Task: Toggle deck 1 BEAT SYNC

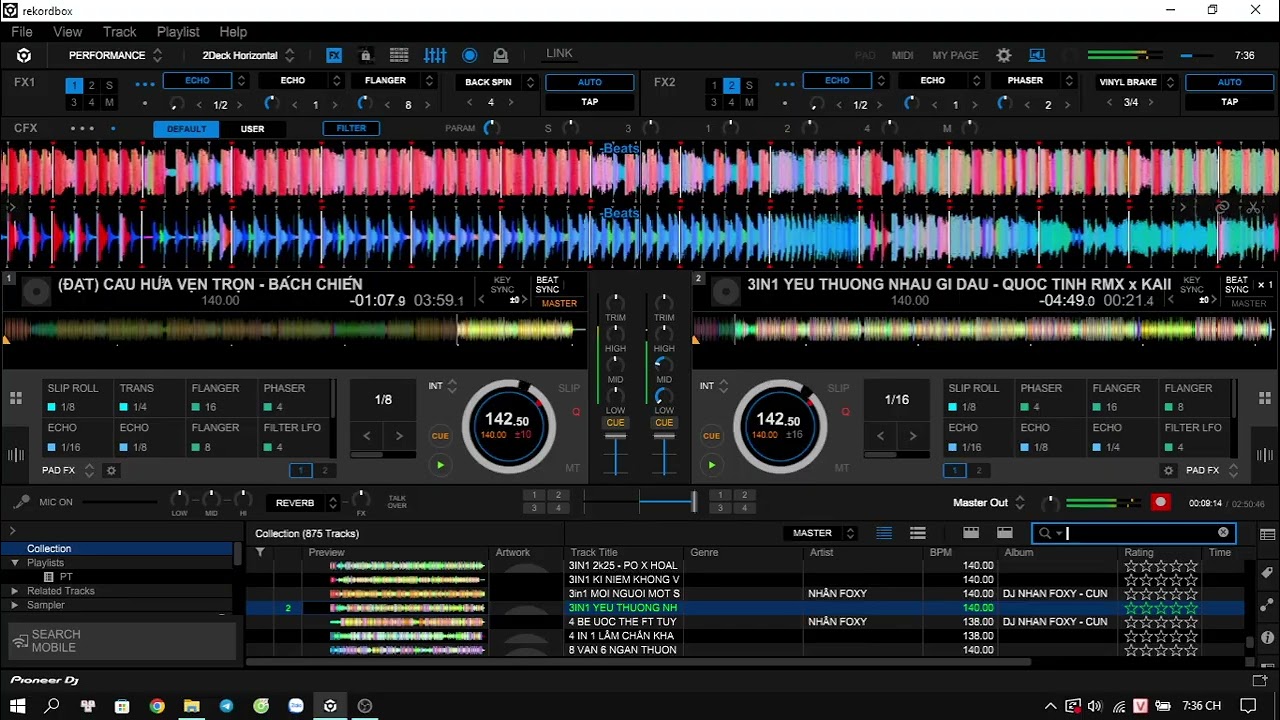Action: (547, 285)
